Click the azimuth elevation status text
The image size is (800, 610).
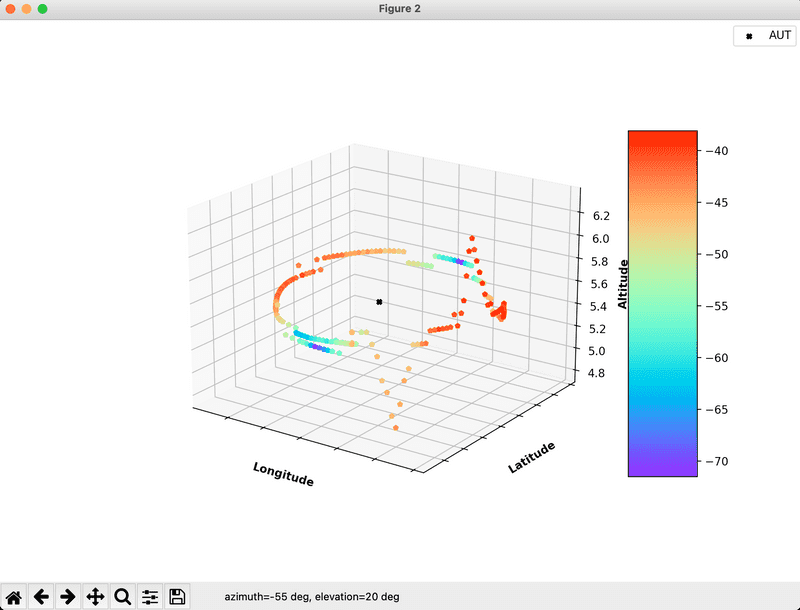point(314,597)
